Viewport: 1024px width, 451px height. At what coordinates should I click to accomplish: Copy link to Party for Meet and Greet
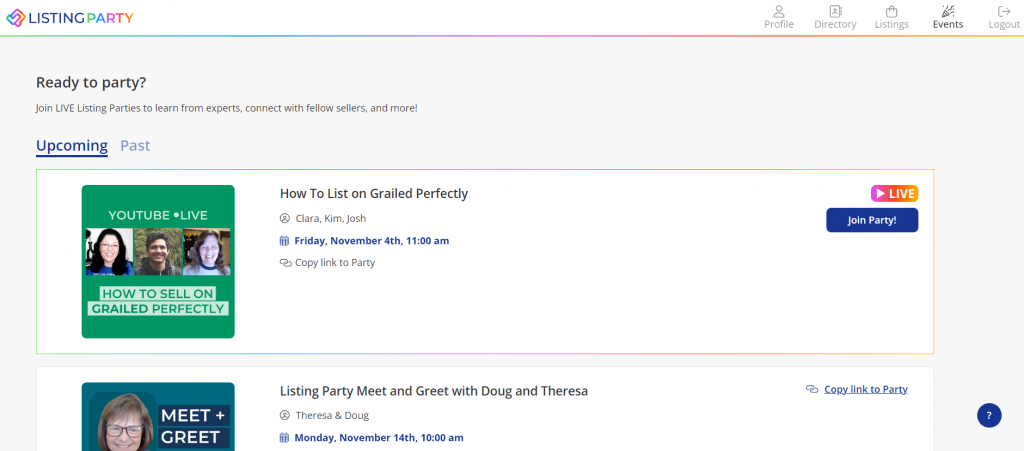point(866,390)
